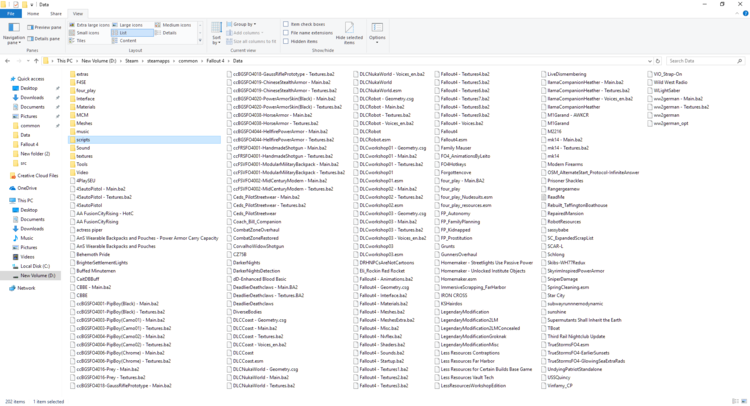Open Quick Access Toolbar customize dropdown

coord(33,5)
